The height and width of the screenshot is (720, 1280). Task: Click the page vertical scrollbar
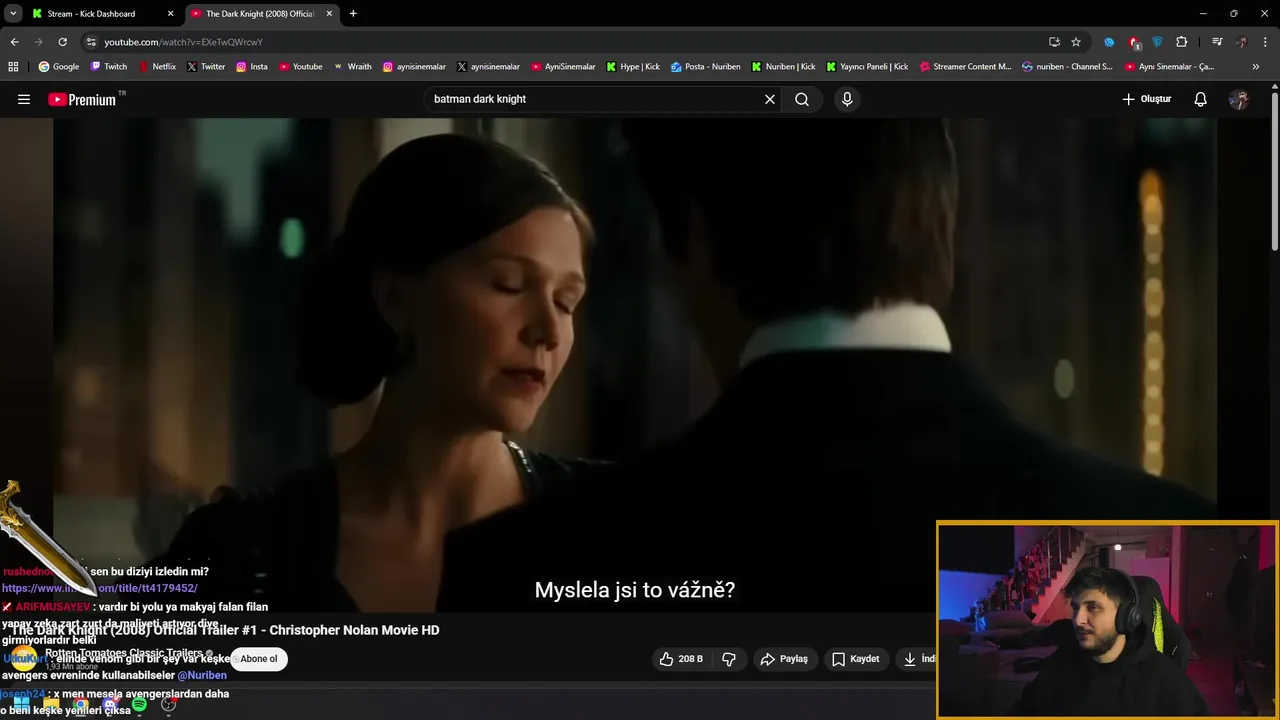tap(1275, 170)
